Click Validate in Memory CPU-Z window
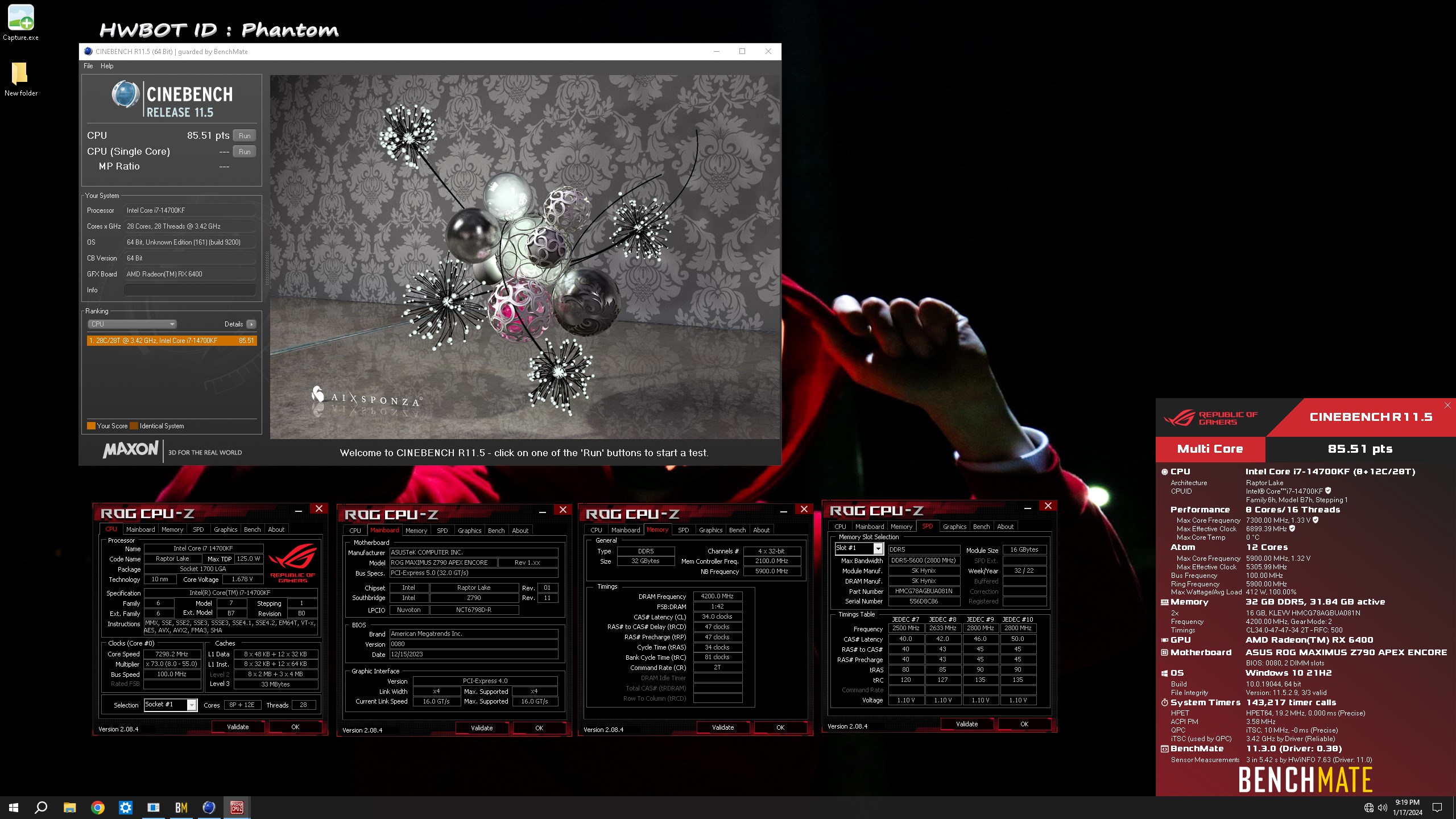 (x=723, y=727)
